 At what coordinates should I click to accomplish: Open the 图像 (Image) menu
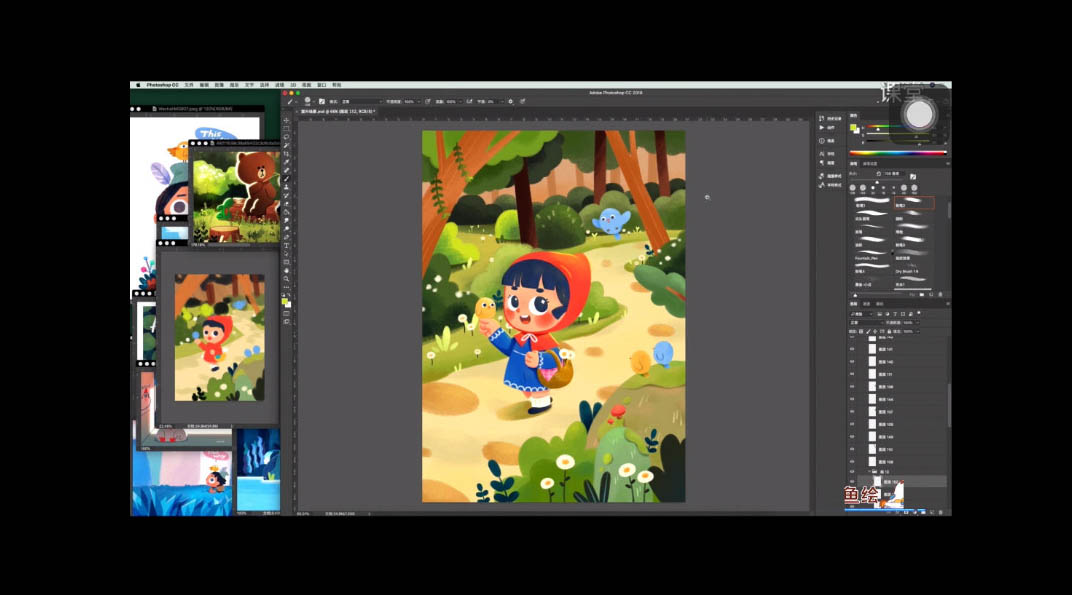click(219, 85)
